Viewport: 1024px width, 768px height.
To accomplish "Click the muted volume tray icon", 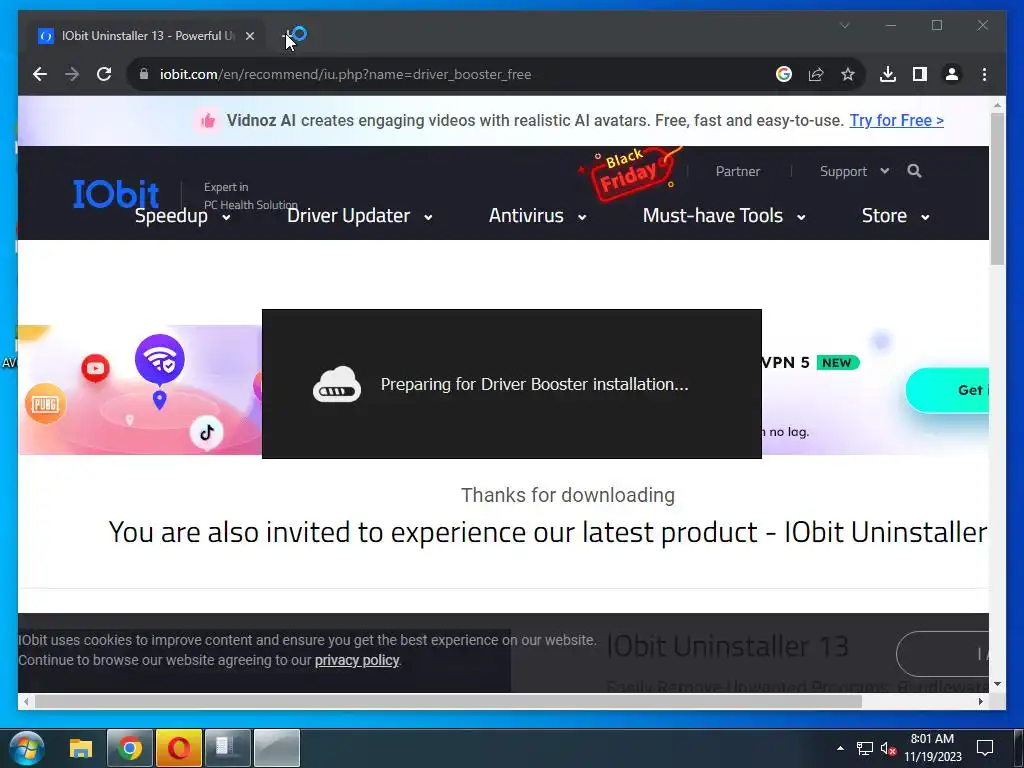I will pyautogui.click(x=888, y=748).
